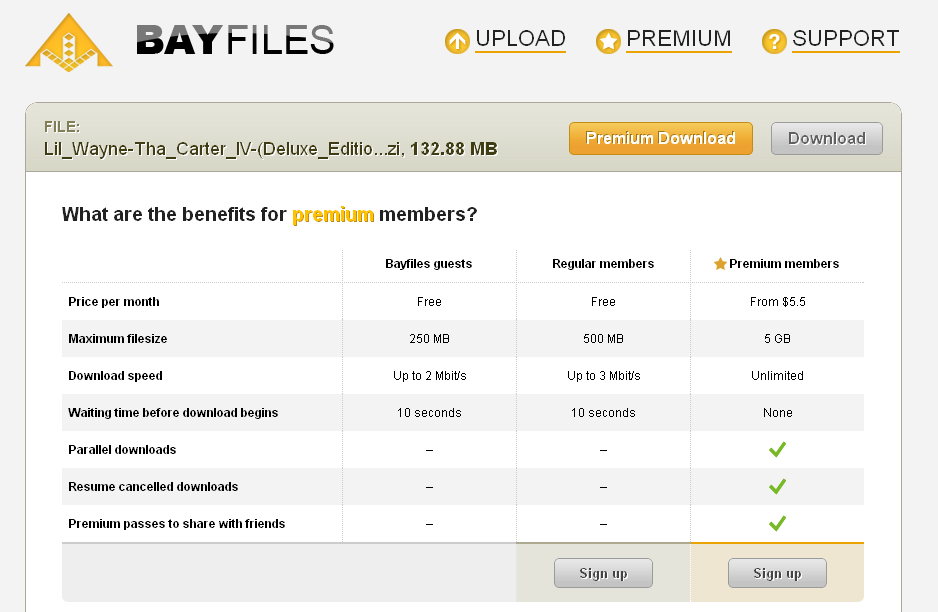Click the Parallel downloads green checkmark
The width and height of the screenshot is (938, 612).
[777, 449]
